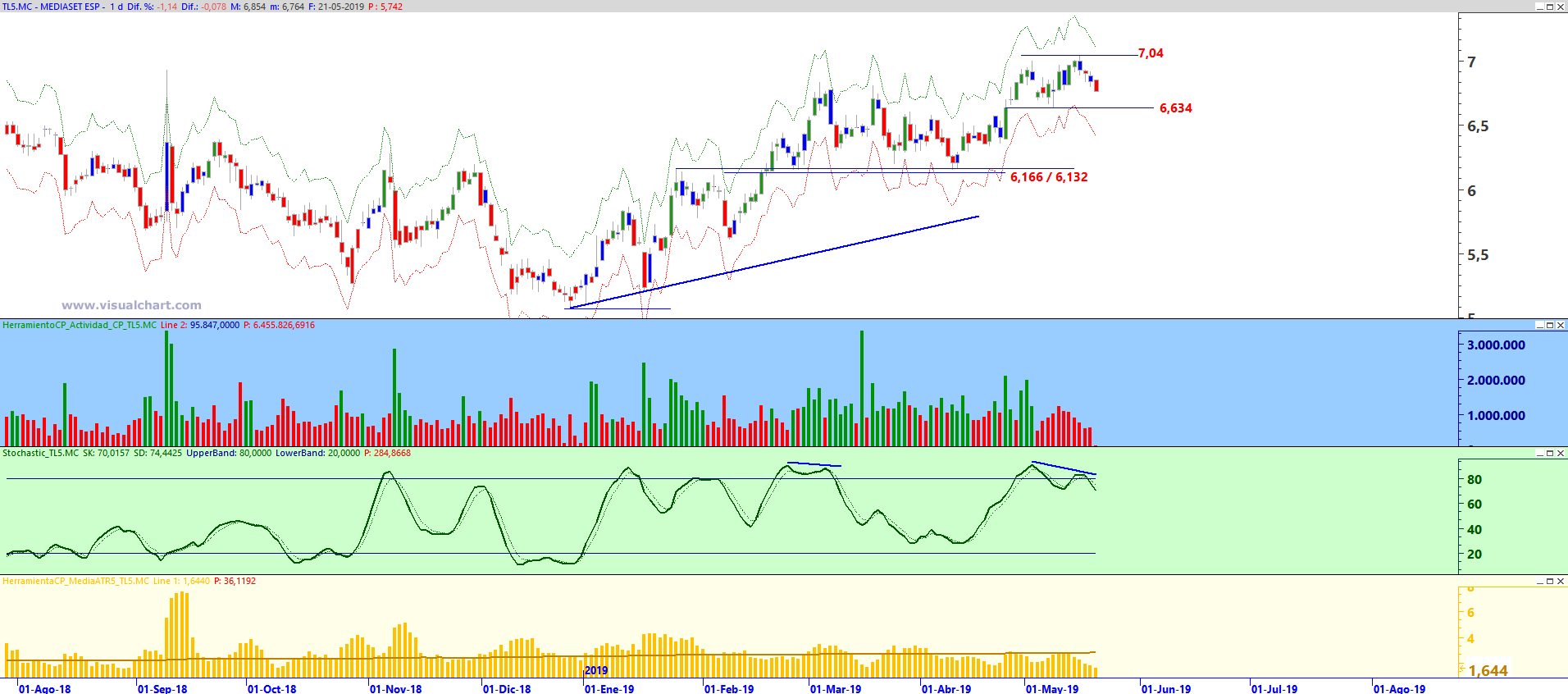Click the 01-Mar-19 date on time axis
Image resolution: width=1568 pixels, height=694 pixels.
(x=836, y=689)
